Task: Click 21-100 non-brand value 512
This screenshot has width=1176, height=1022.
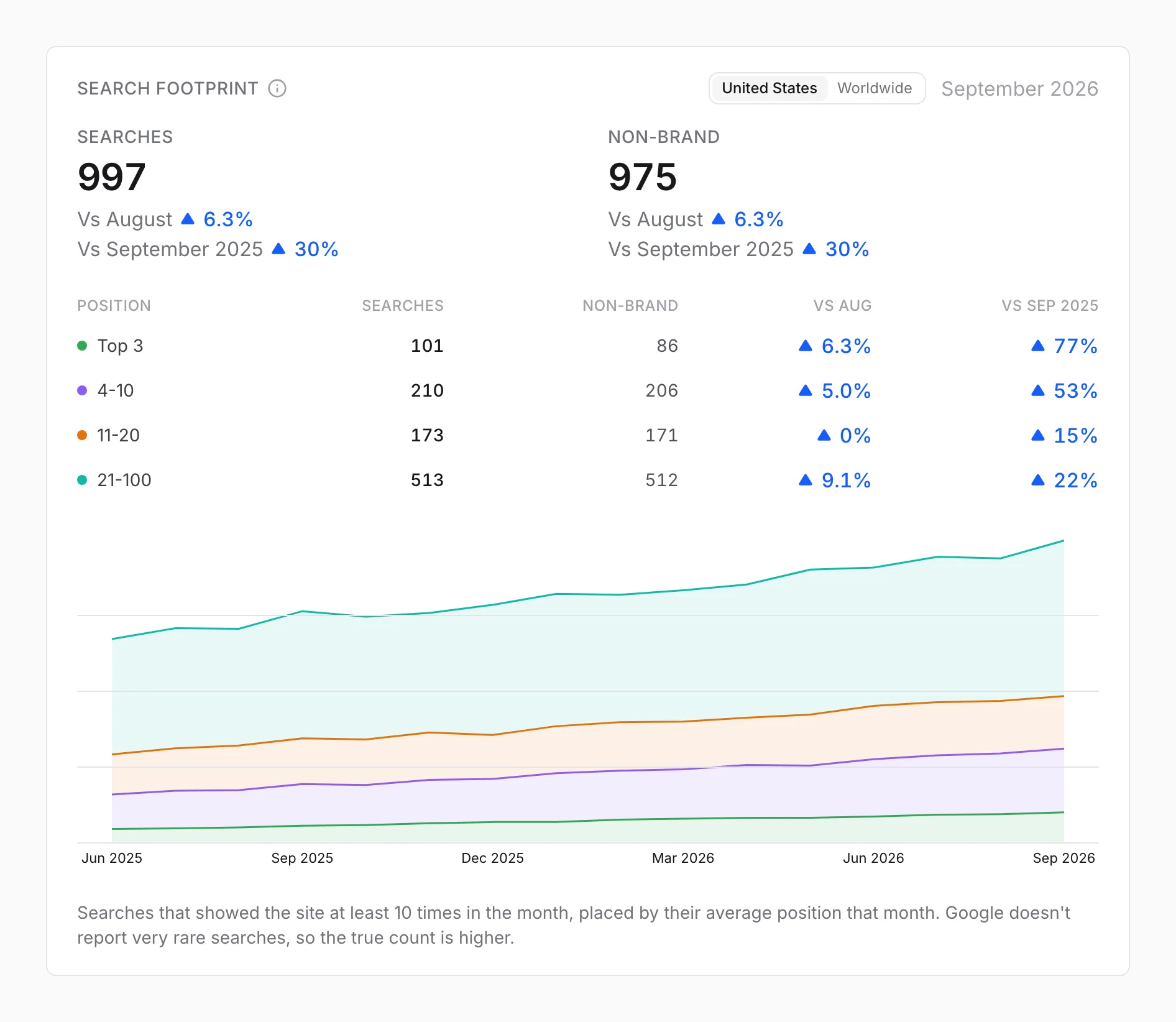Action: 661,480
